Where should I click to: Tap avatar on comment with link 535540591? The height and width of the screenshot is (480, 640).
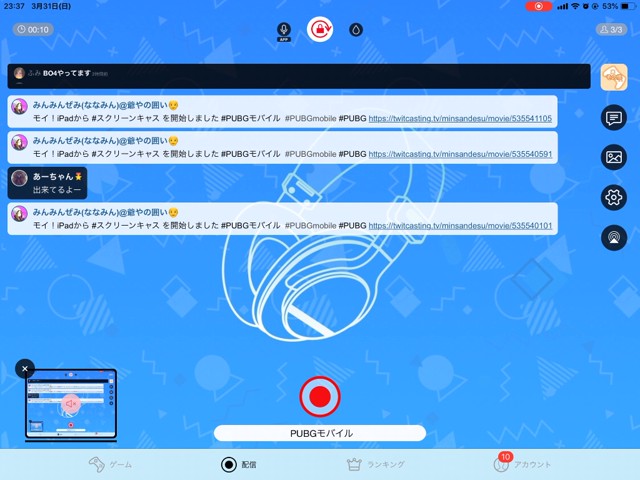coord(19,142)
